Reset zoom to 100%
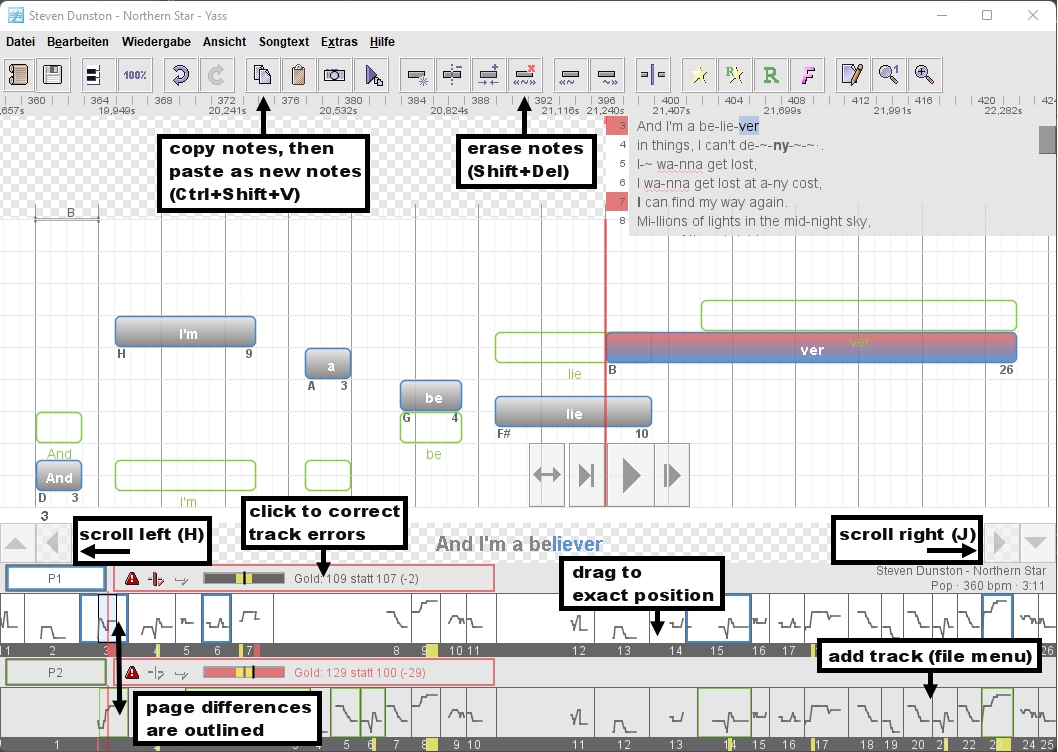 (134, 75)
